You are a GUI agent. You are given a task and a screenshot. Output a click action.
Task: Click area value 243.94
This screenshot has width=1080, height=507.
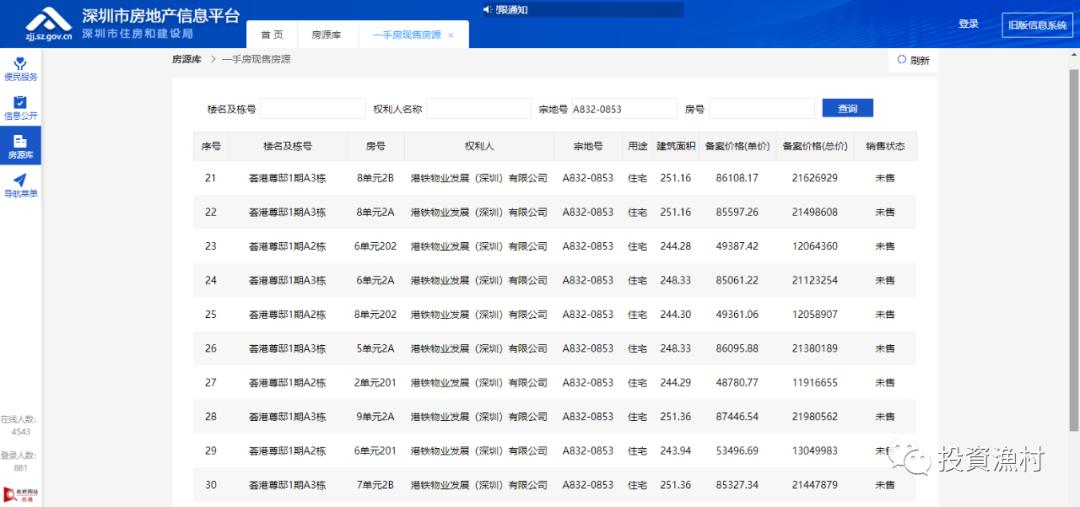click(x=676, y=451)
